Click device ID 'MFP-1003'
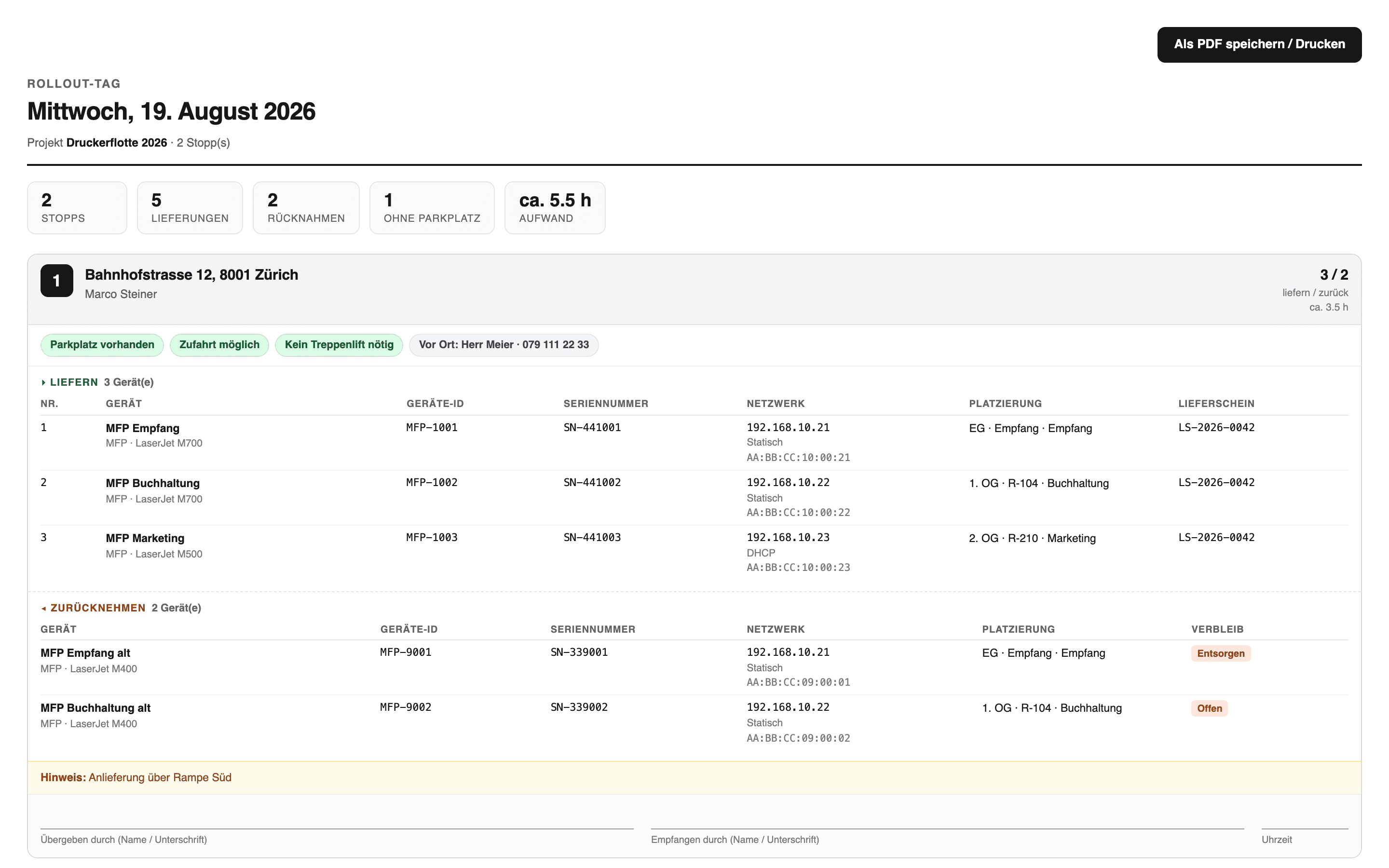 [432, 538]
